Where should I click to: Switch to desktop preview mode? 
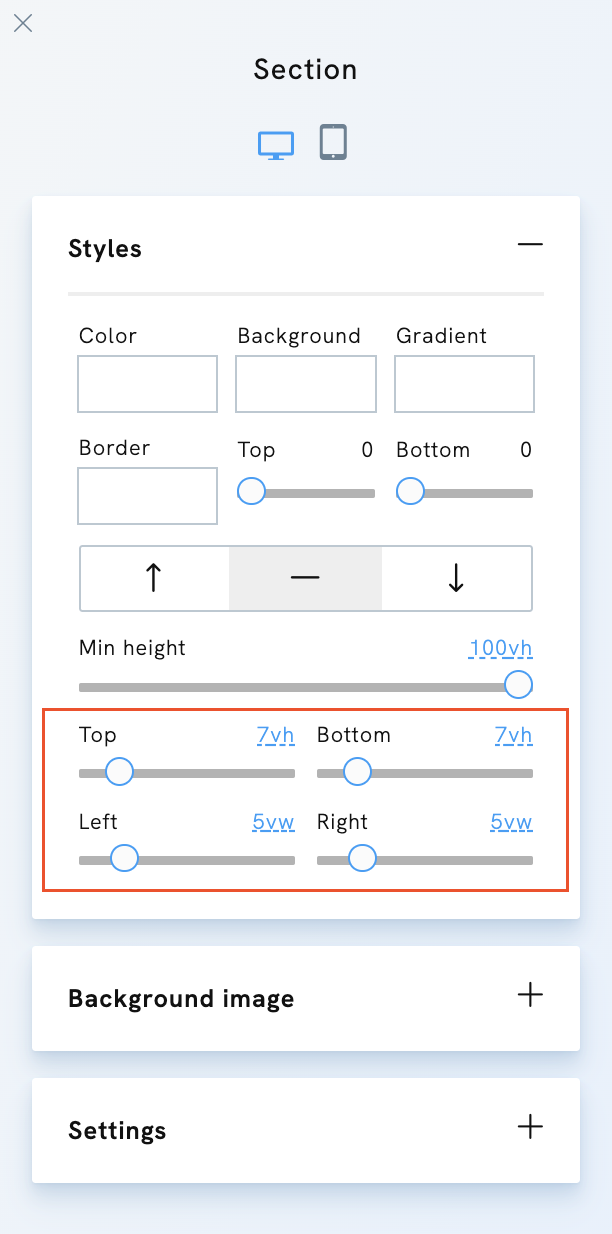click(275, 142)
